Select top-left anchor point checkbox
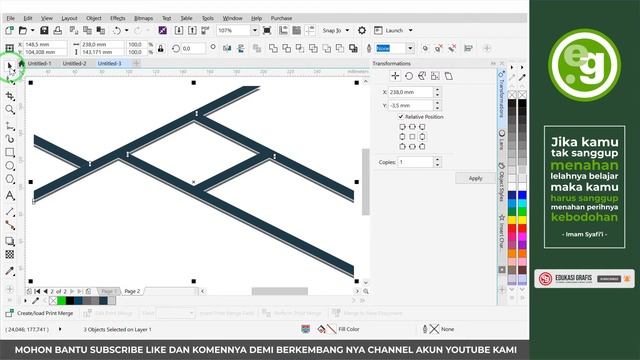This screenshot has height=360, width=640. (402, 127)
